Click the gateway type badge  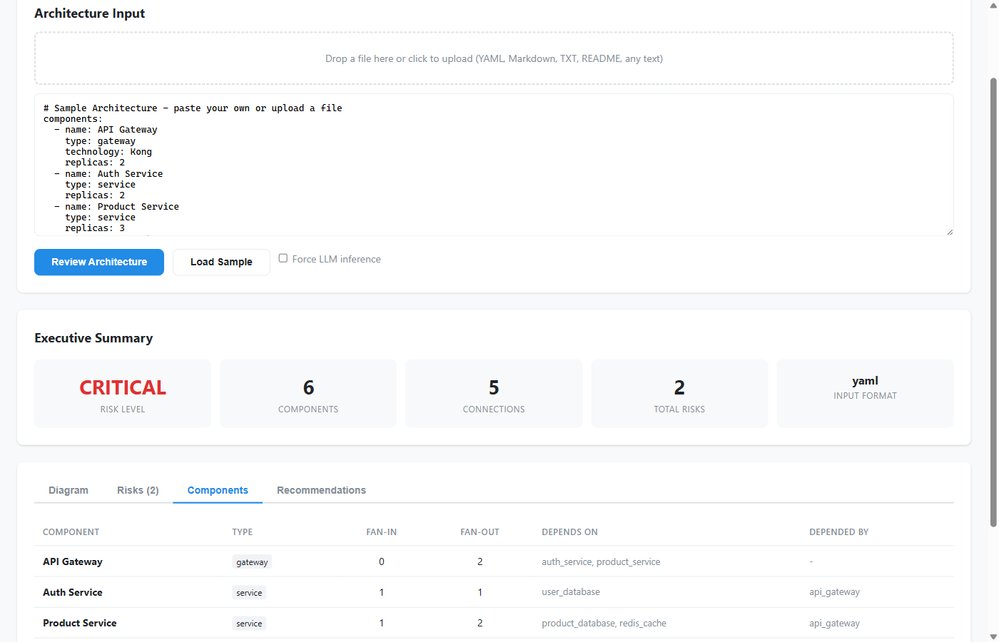click(x=251, y=562)
